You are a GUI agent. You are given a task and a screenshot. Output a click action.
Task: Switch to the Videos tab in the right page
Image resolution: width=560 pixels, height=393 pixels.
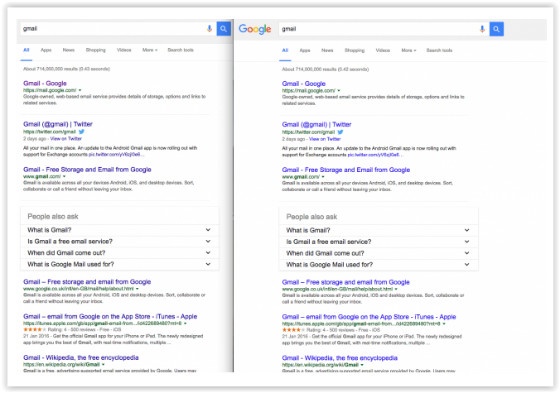point(382,50)
